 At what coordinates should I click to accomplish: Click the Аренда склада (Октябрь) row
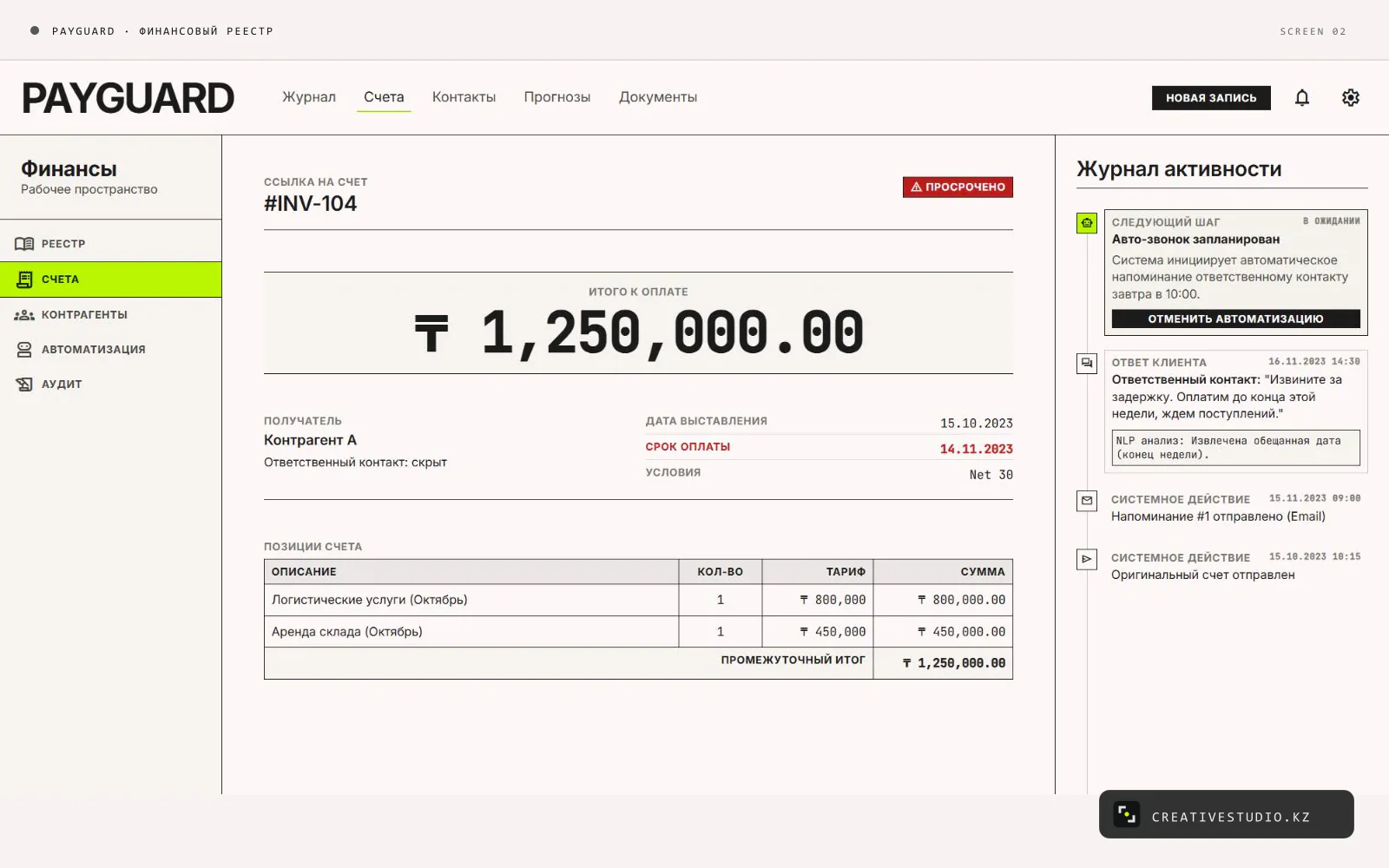click(x=638, y=632)
